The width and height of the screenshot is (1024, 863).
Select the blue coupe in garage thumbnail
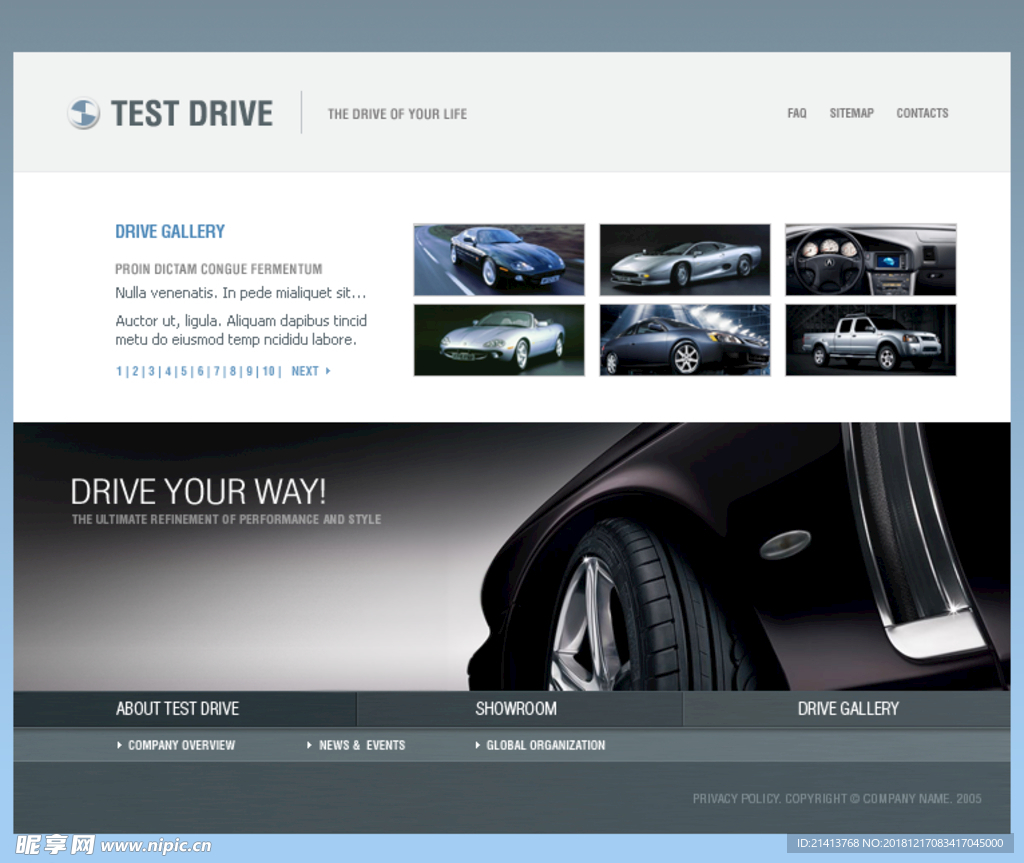tap(685, 340)
